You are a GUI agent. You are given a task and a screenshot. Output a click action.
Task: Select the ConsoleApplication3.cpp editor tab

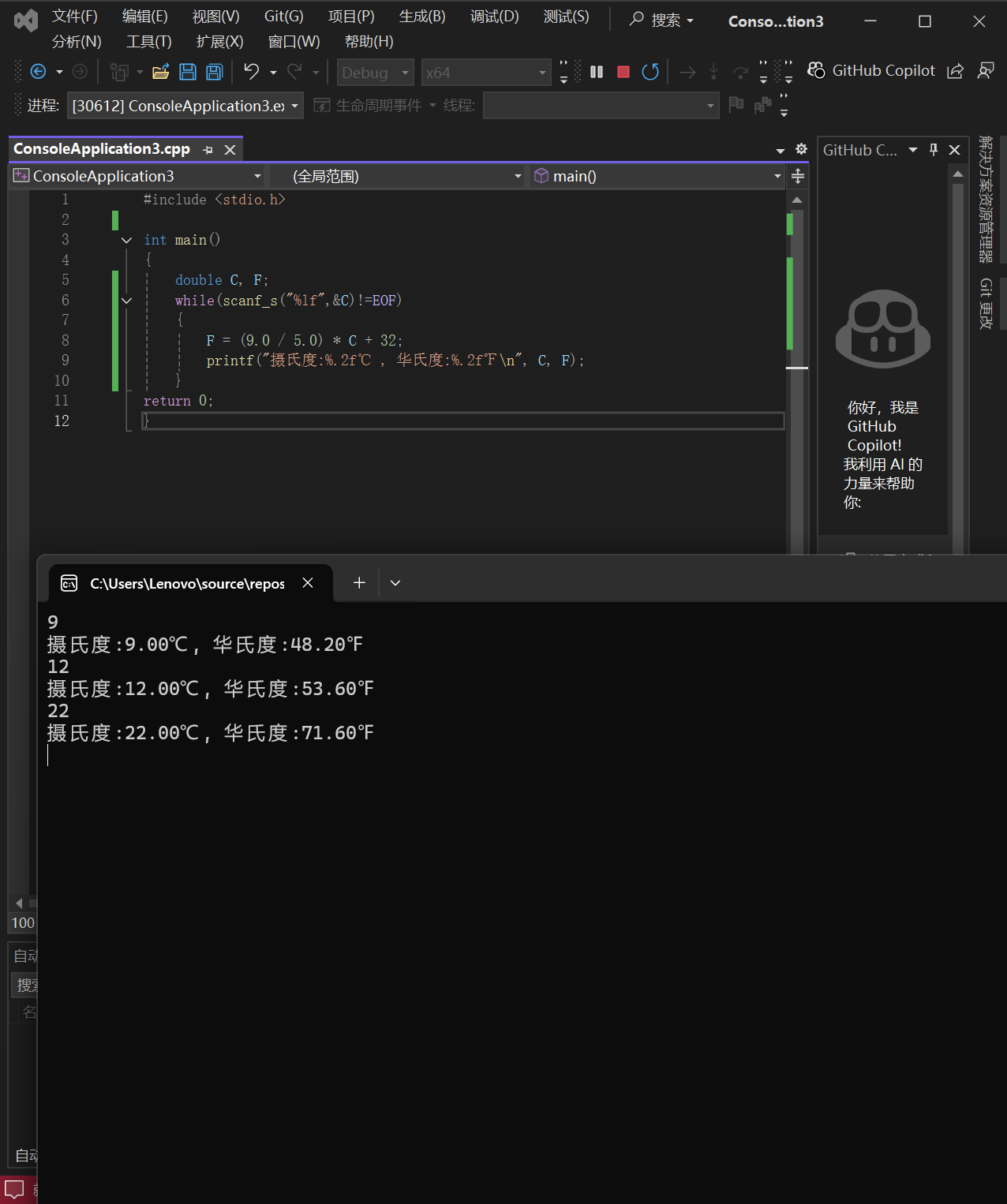[x=102, y=149]
